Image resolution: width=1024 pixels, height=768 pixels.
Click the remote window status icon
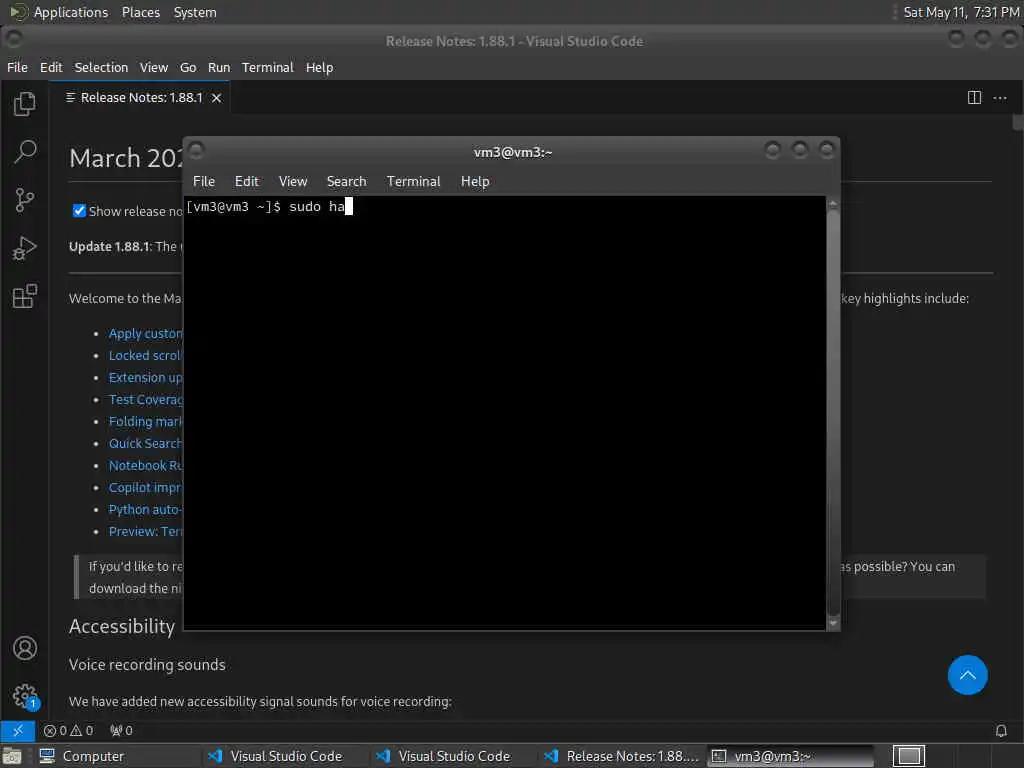pos(18,730)
